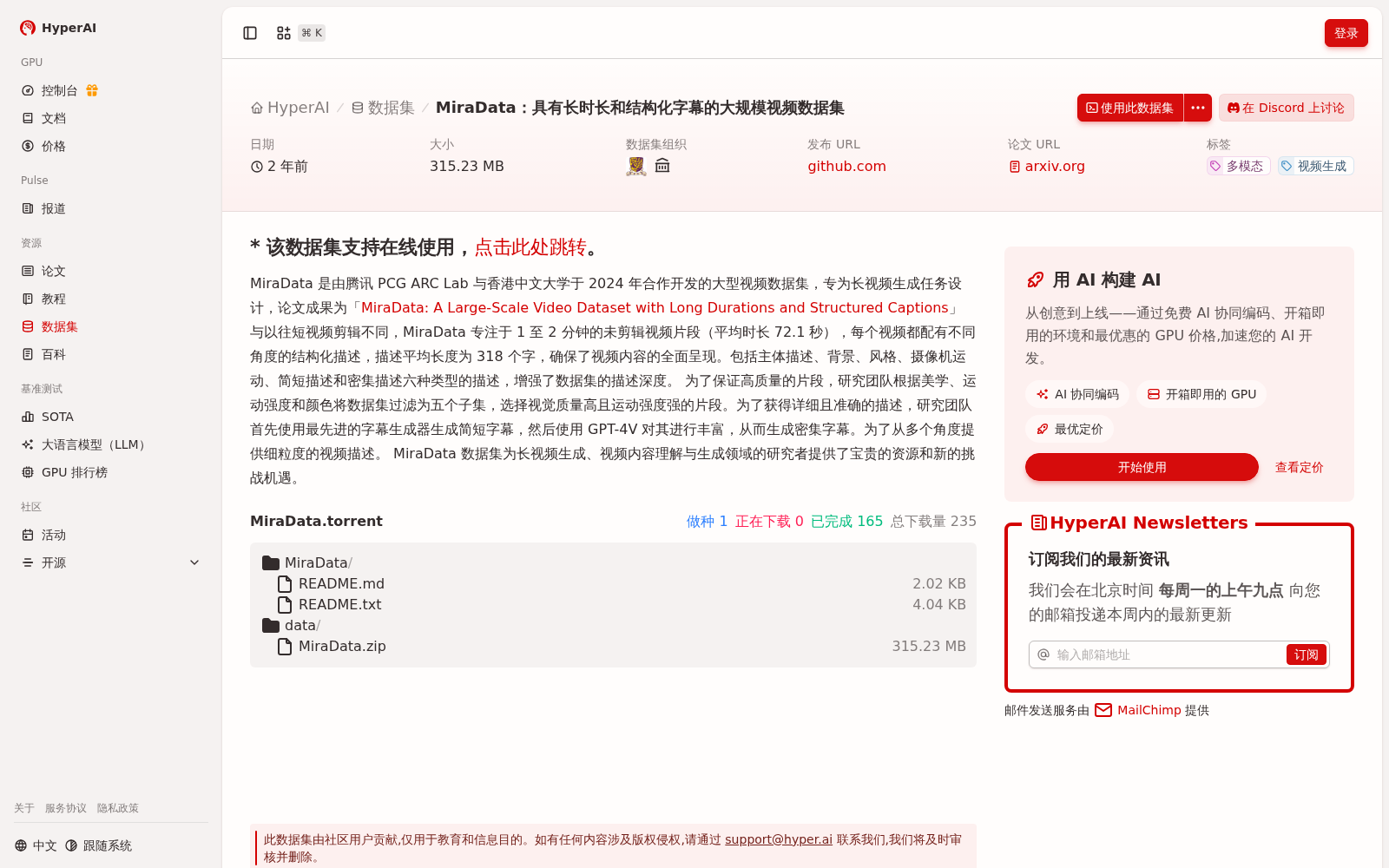Click 数据集 breadcrumb link
This screenshot has height=868, width=1389.
pos(383,108)
